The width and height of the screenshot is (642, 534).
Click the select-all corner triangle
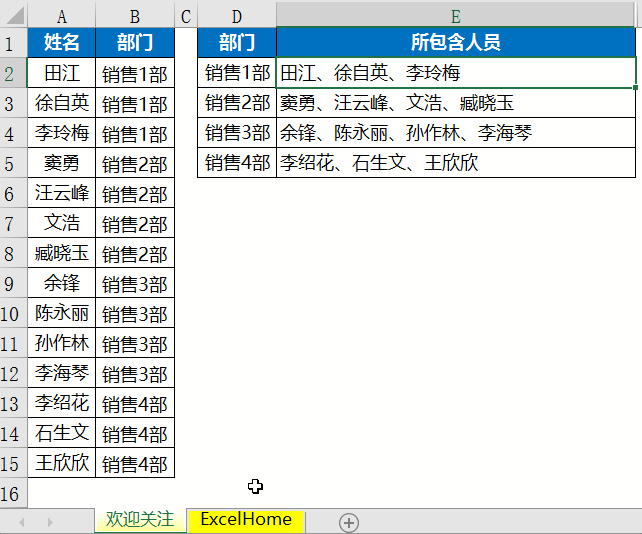(14, 16)
